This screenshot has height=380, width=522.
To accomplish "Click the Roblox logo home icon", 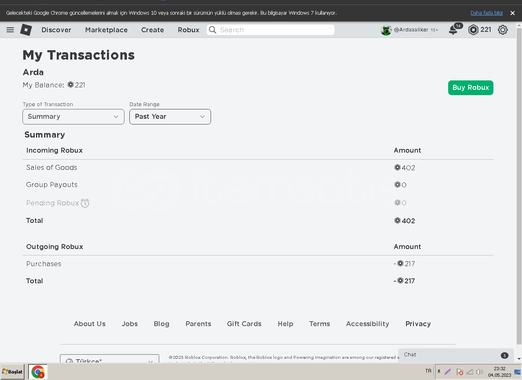I will click(26, 30).
